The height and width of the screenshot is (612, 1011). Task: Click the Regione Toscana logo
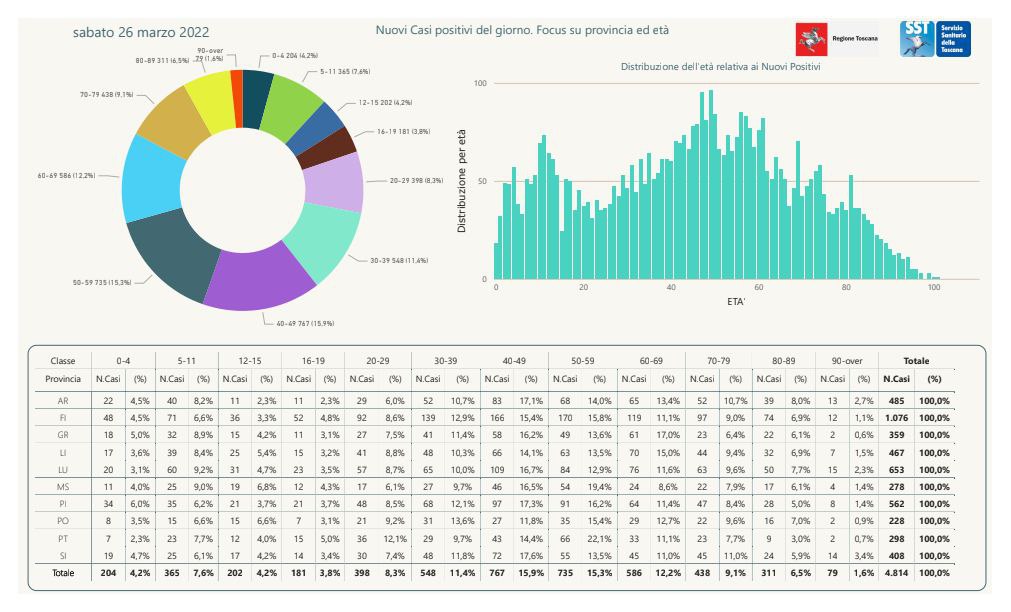(836, 39)
